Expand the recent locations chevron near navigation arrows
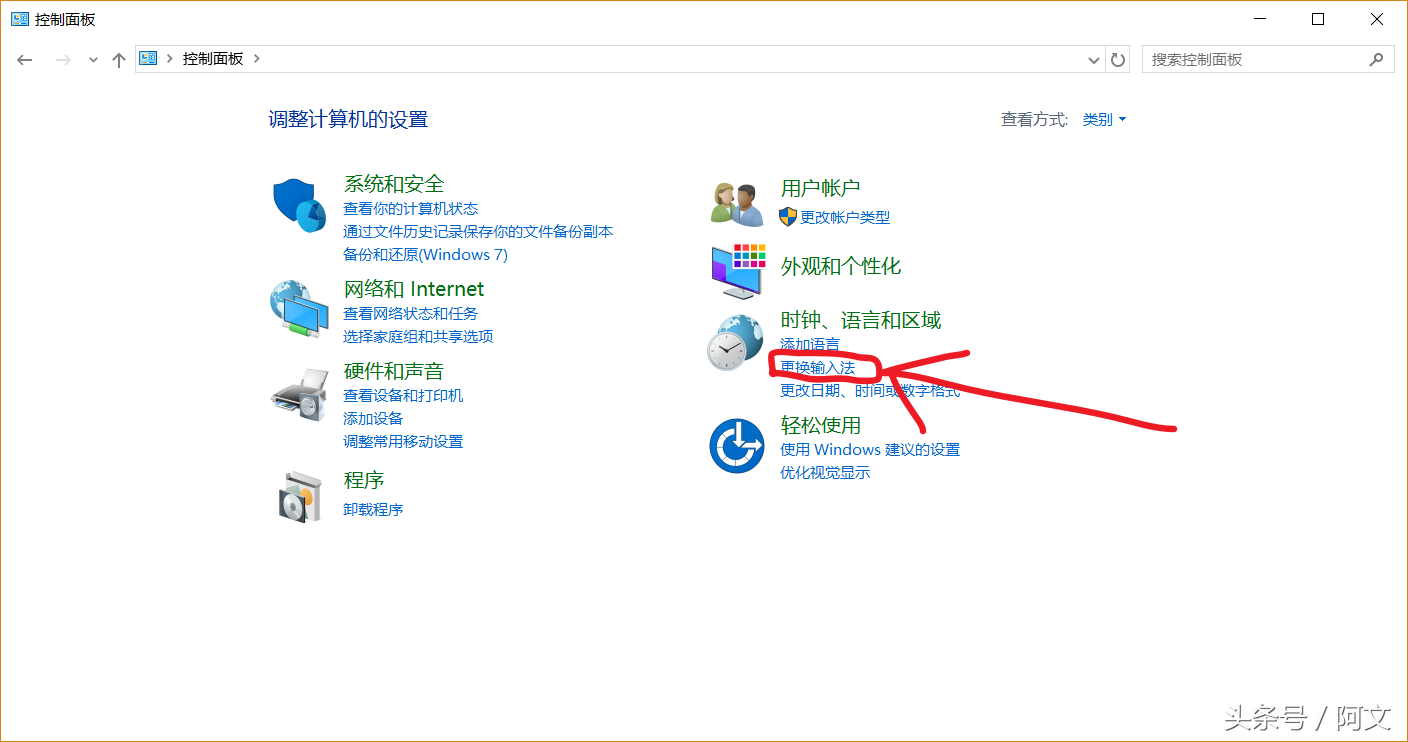The image size is (1408, 742). coord(93,60)
